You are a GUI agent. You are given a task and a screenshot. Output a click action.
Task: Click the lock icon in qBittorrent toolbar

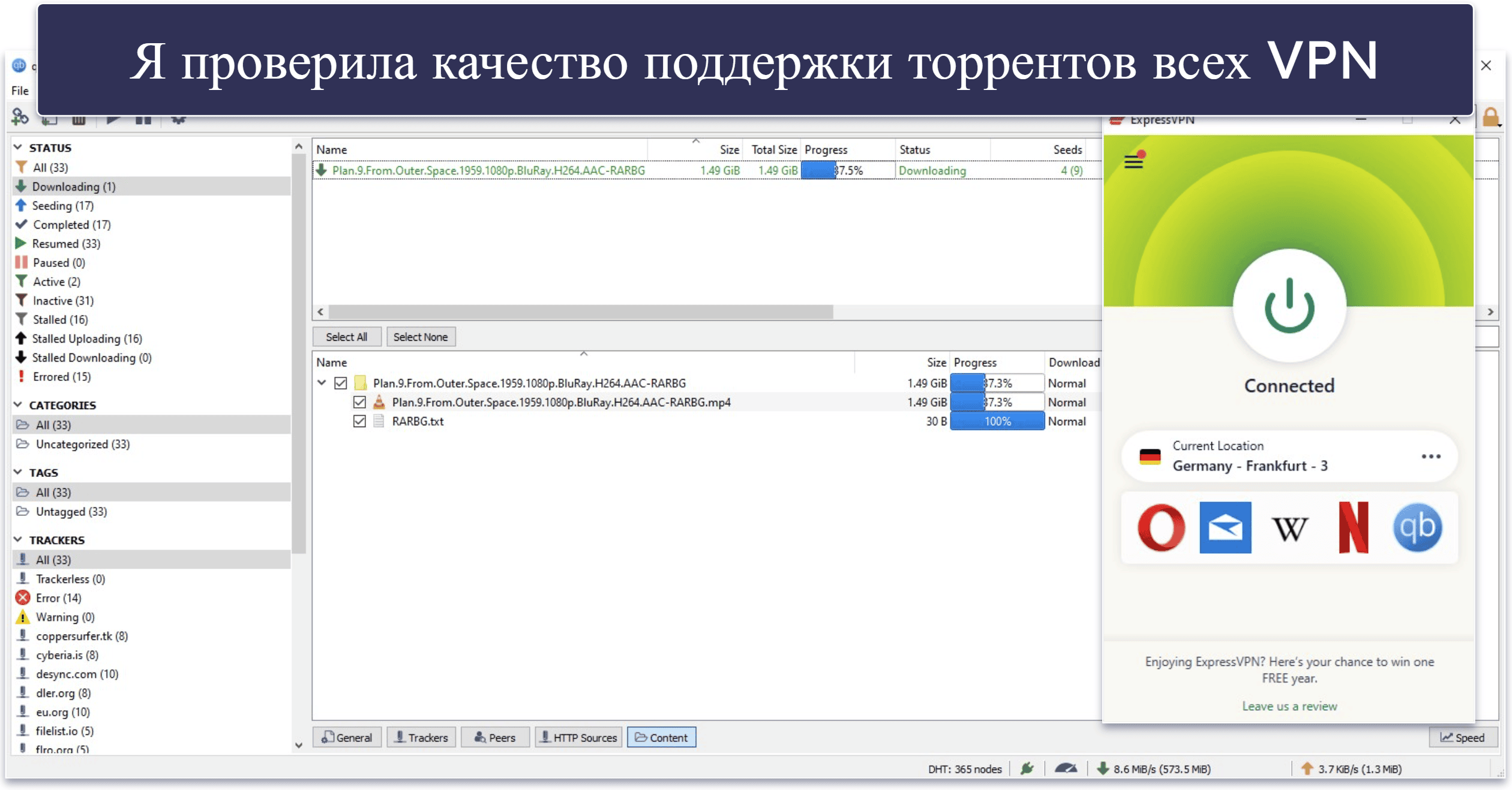(x=1490, y=118)
